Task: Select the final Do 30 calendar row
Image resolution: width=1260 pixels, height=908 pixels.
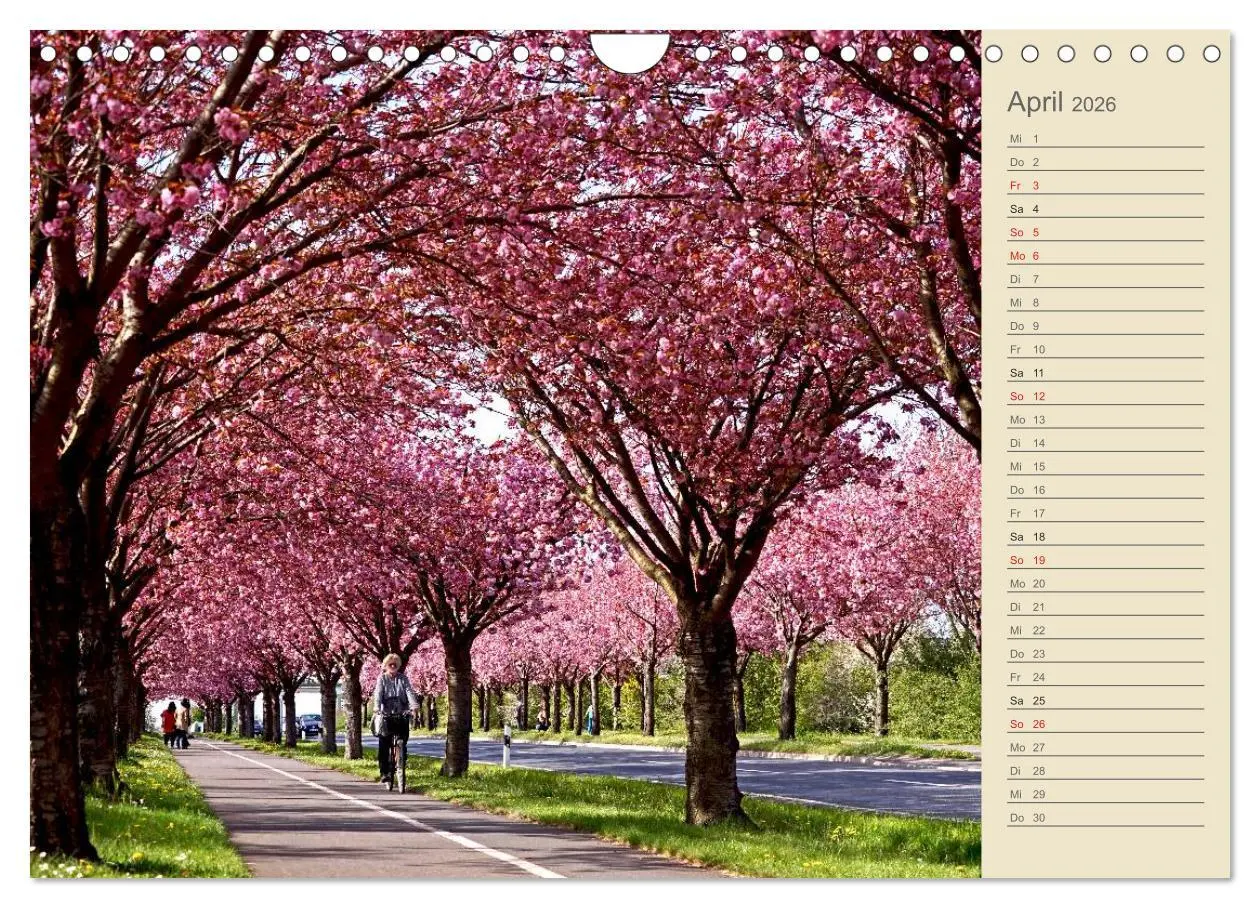Action: (x=1028, y=817)
